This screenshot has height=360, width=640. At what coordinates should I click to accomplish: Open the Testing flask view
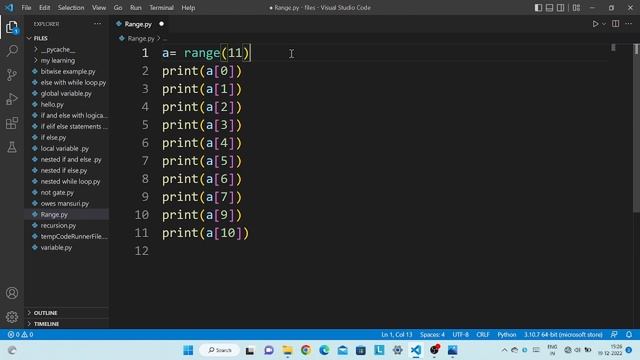pos(12,147)
